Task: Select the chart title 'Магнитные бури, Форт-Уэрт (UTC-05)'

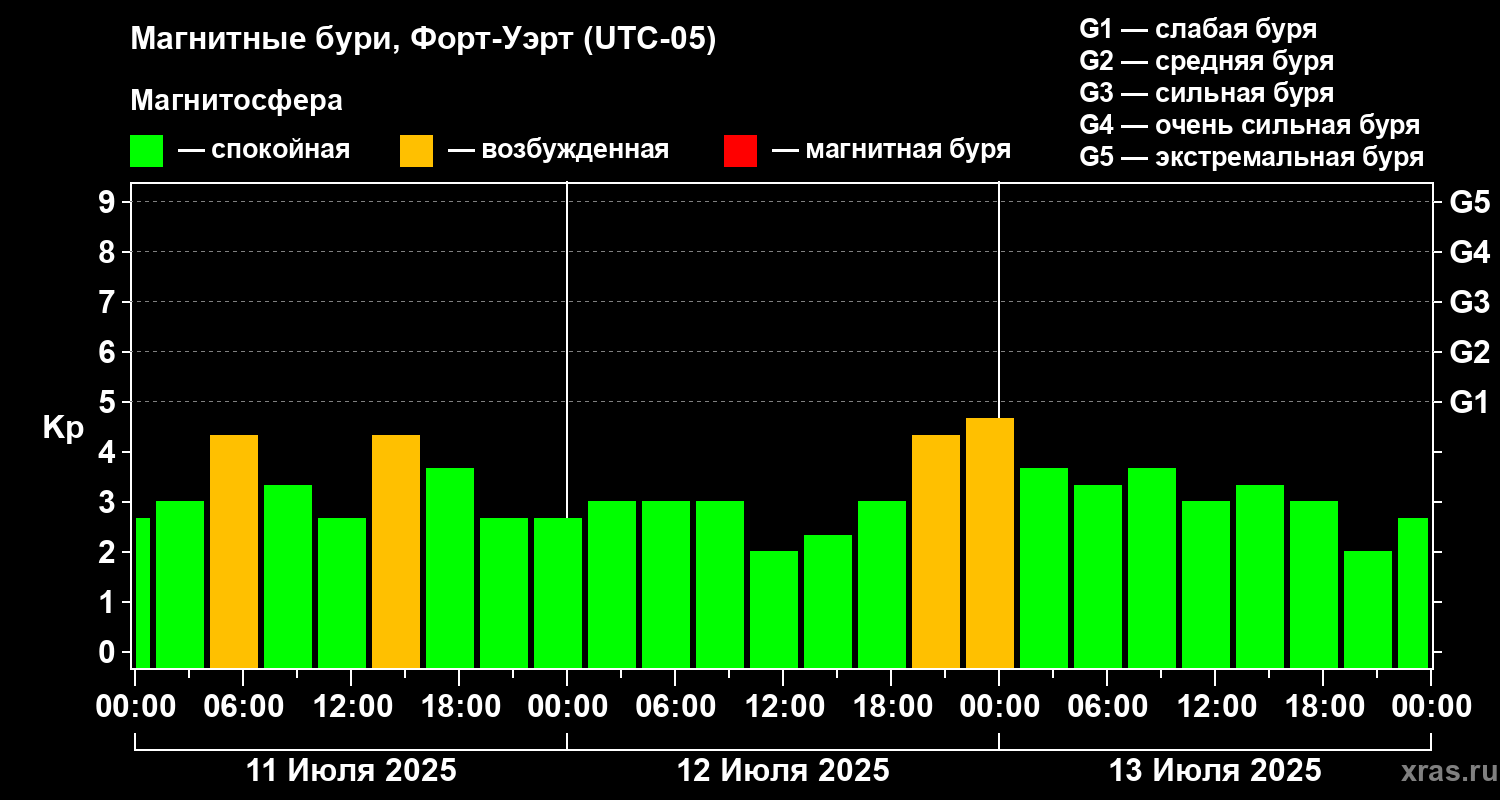Action: (x=424, y=40)
